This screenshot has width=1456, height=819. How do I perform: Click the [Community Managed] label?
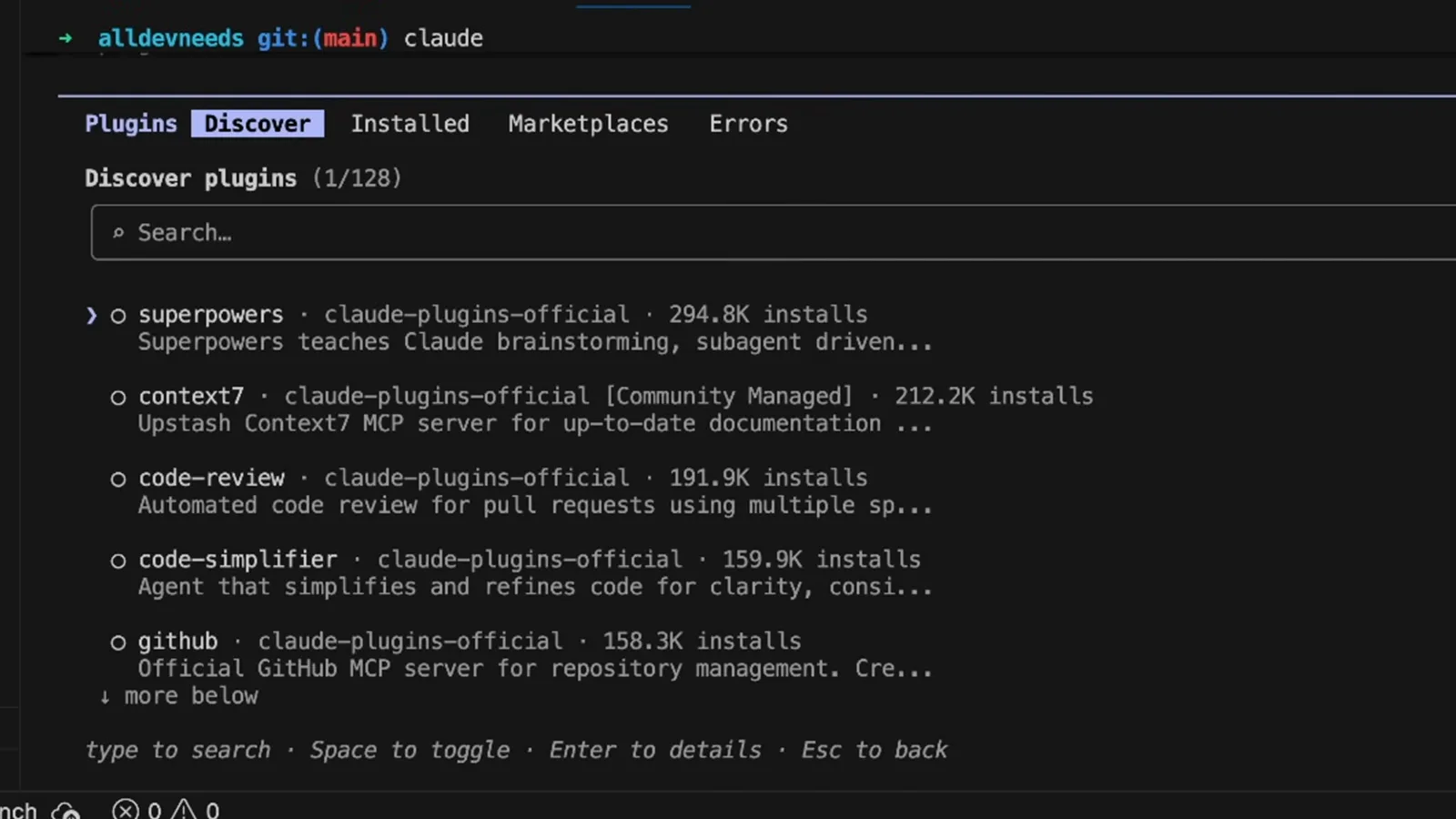(729, 397)
